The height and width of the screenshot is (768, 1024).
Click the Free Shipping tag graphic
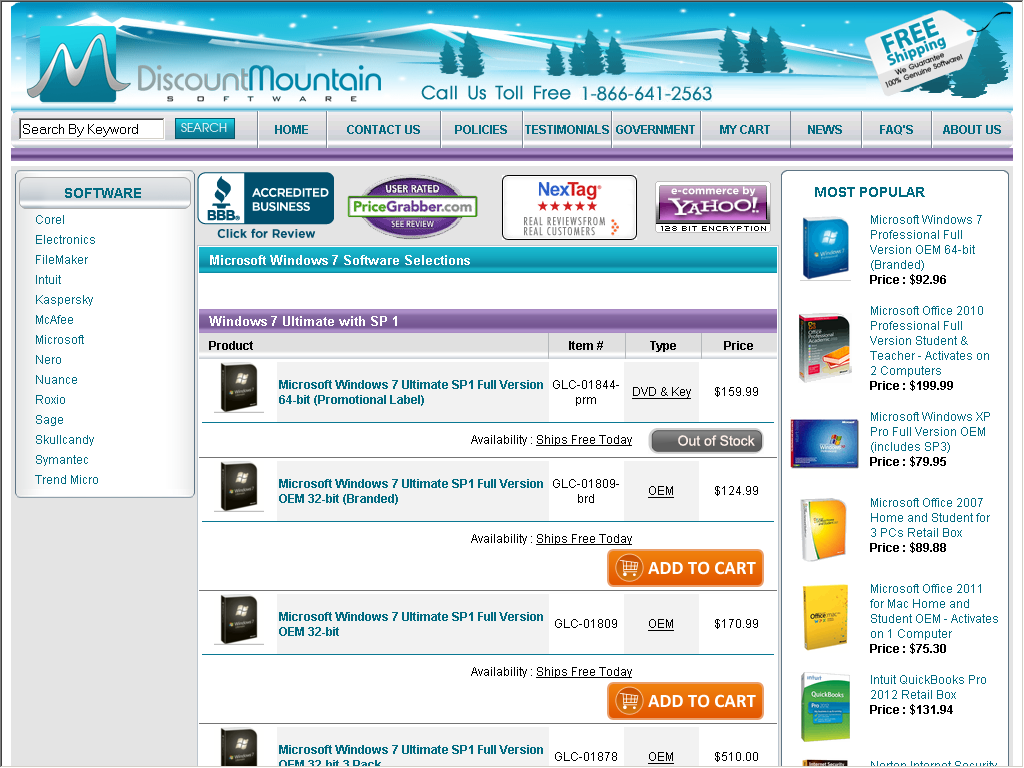[921, 53]
